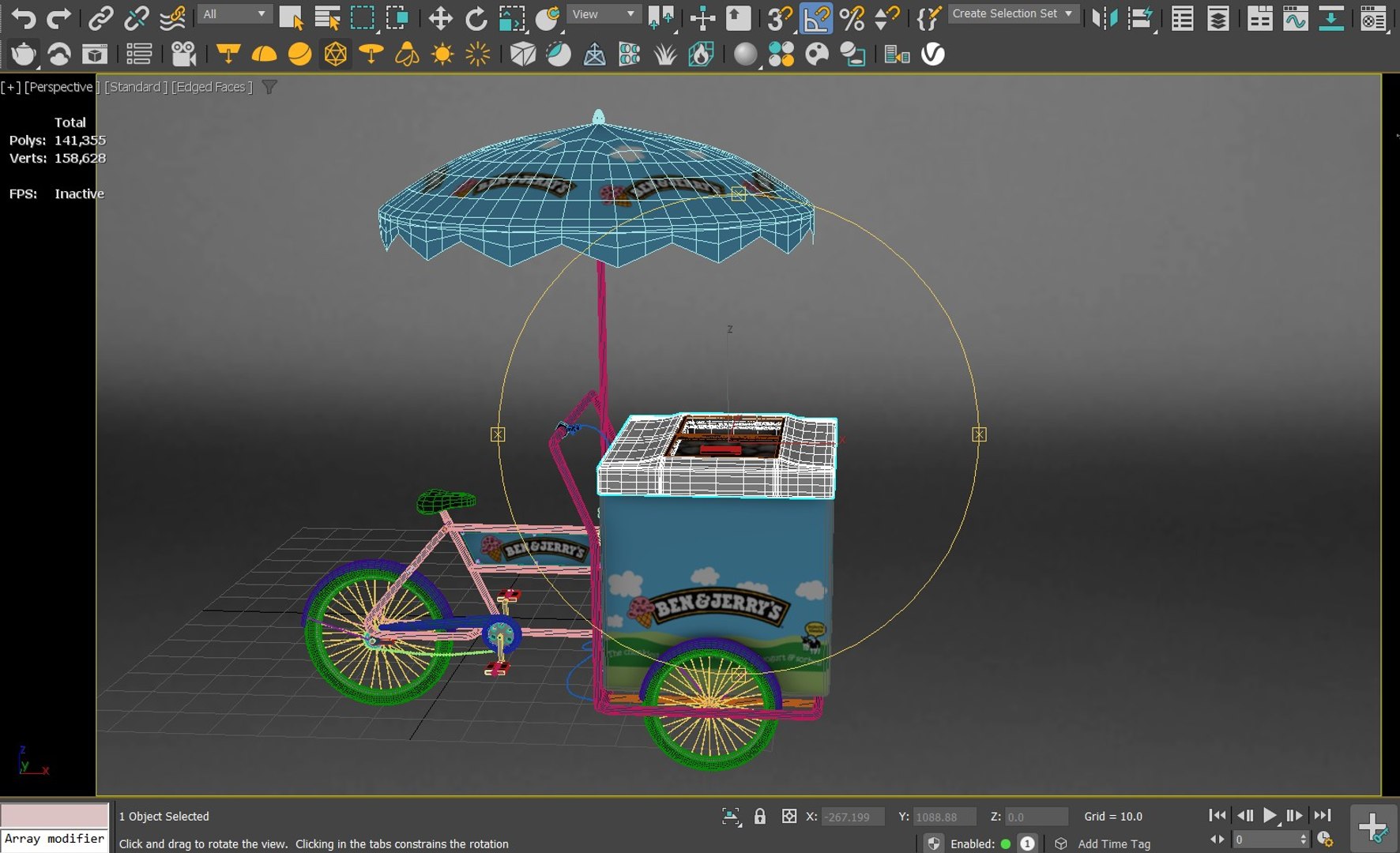Activate the Select and Scale tool
Image resolution: width=1400 pixels, height=853 pixels.
(511, 17)
